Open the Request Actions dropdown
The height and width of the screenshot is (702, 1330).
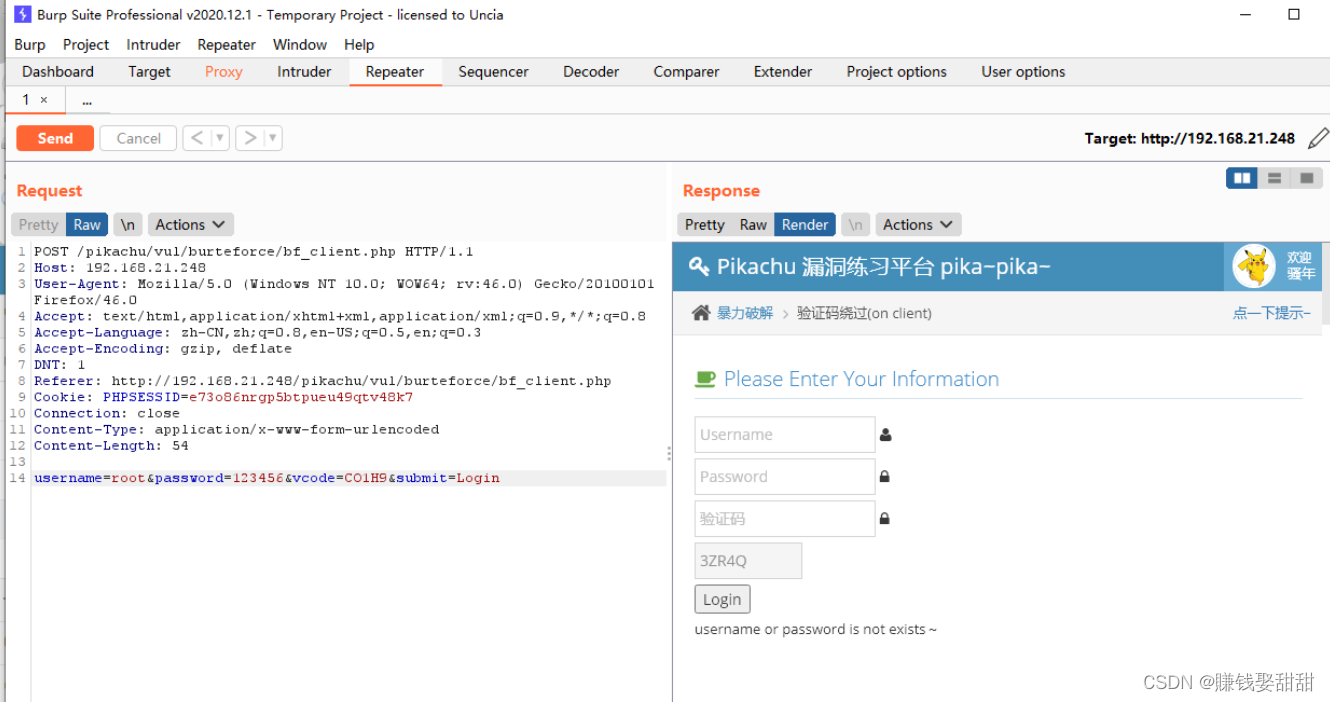(191, 225)
